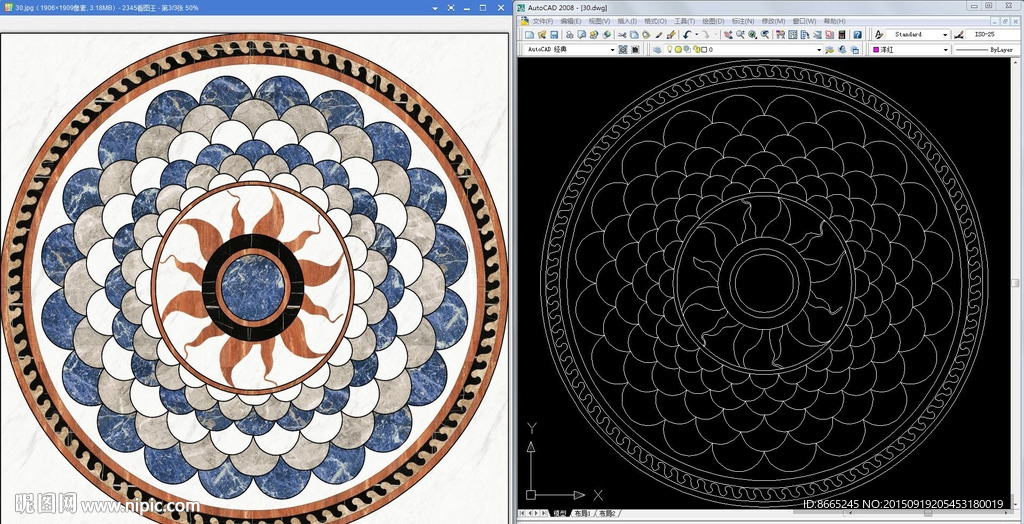
Task: Expand the layer list dropdown
Action: pos(818,49)
